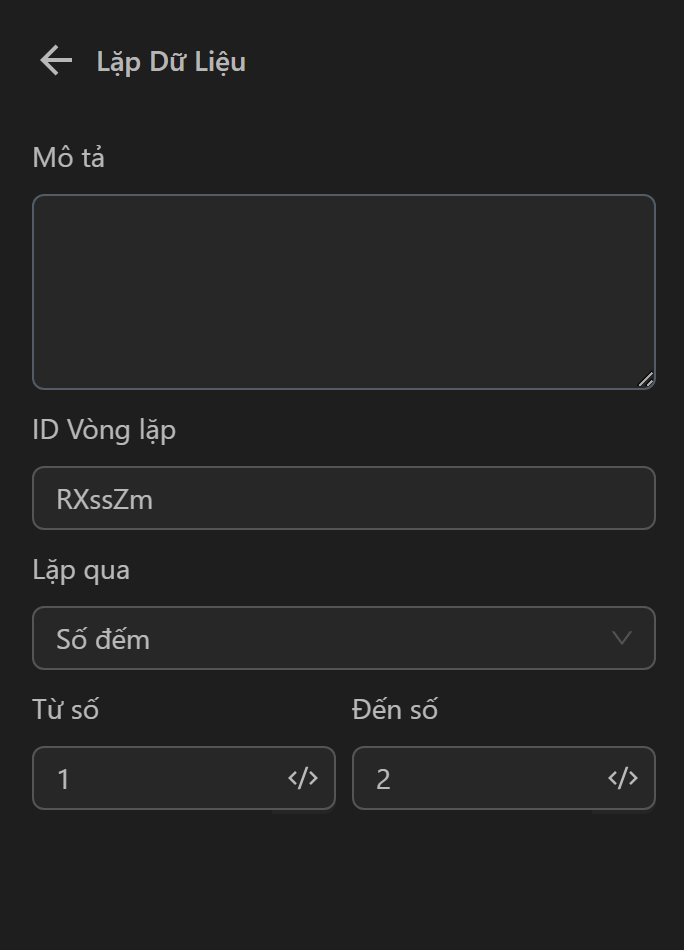
Task: Click the Đến số label
Action: [395, 710]
